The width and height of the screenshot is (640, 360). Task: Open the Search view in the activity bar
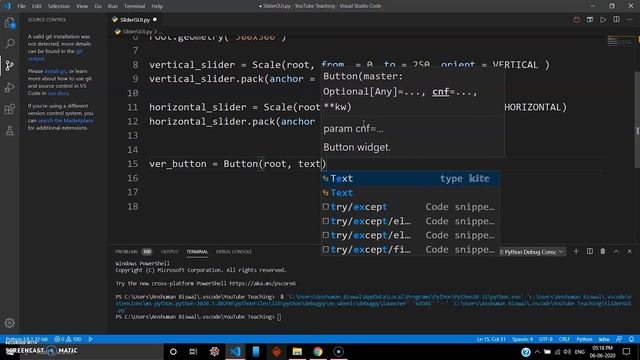pos(9,44)
